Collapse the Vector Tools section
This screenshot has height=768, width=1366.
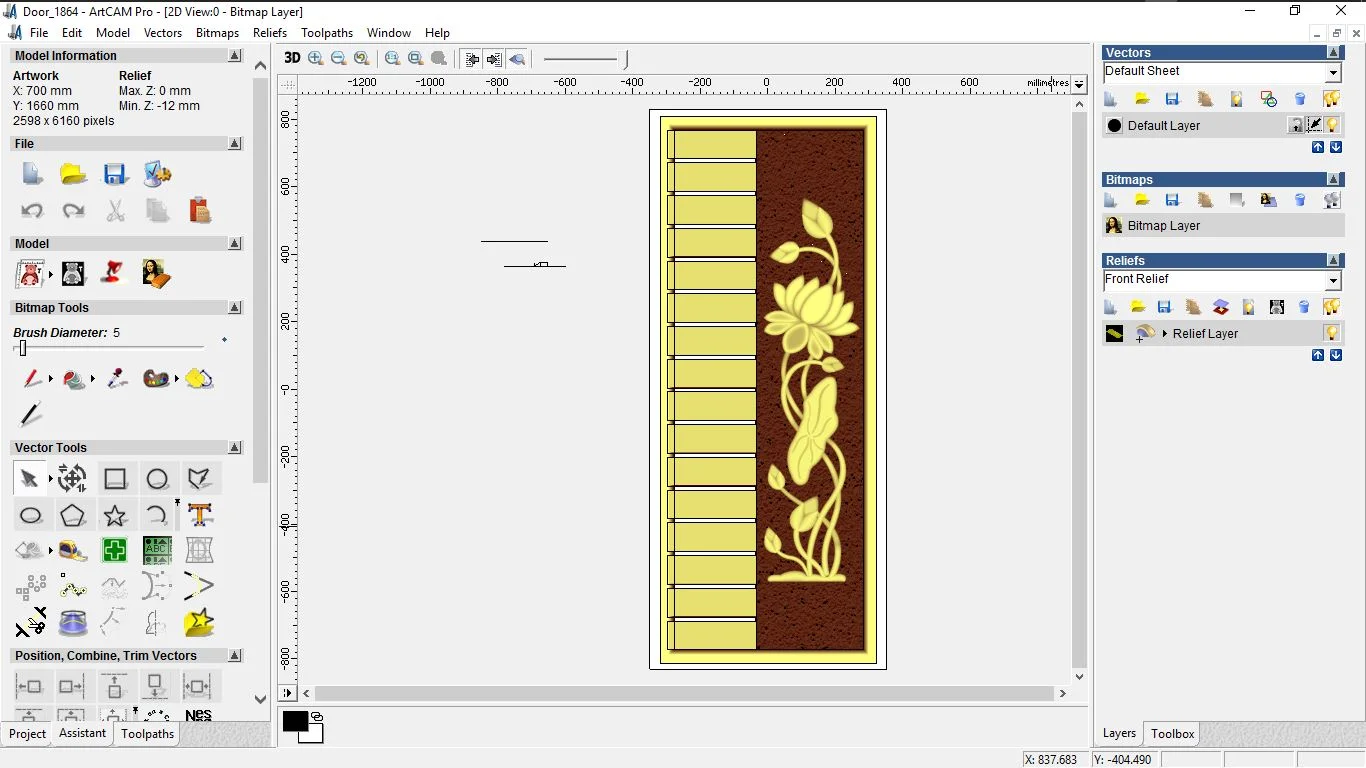(x=235, y=448)
